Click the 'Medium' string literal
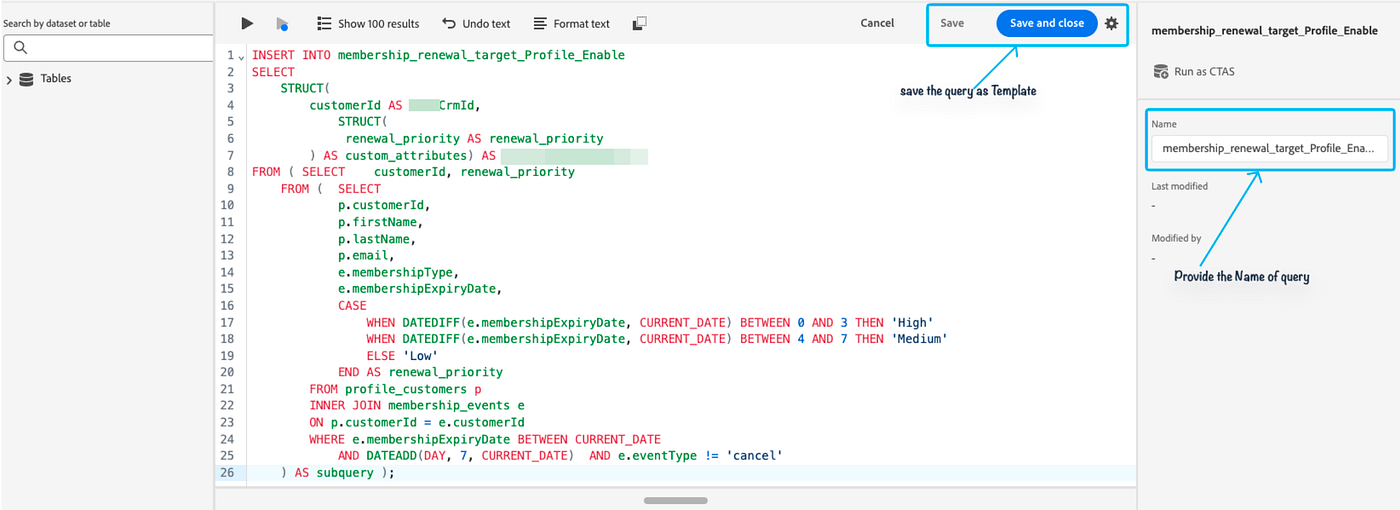 coord(919,339)
